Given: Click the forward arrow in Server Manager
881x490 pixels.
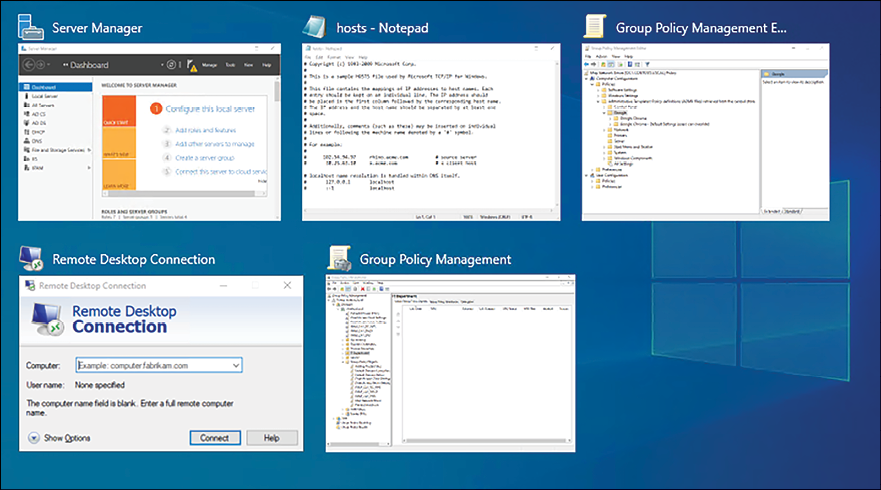Looking at the screenshot, I should [x=40, y=65].
